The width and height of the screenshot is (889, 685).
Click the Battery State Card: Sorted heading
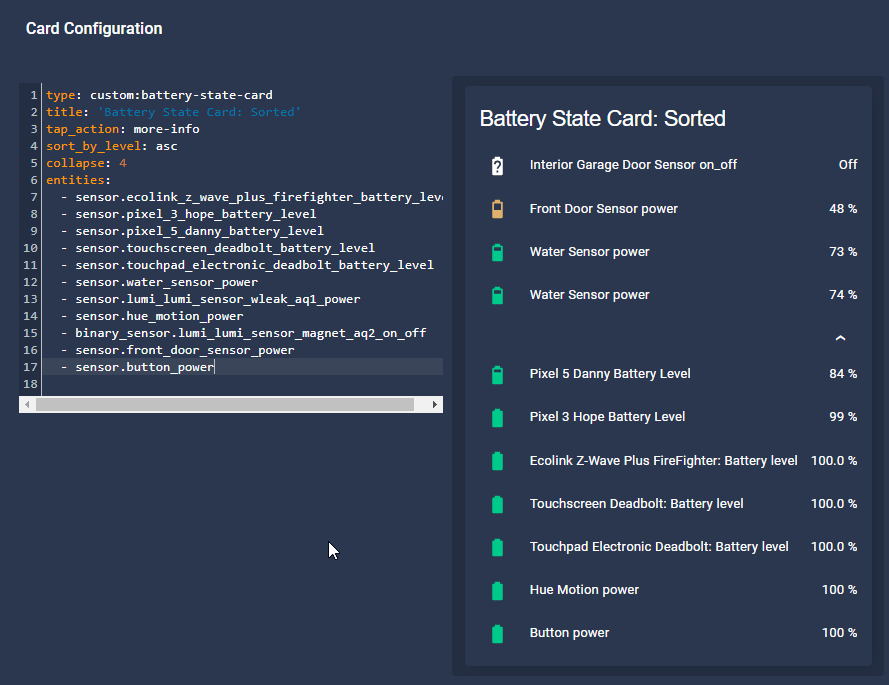pyautogui.click(x=602, y=119)
